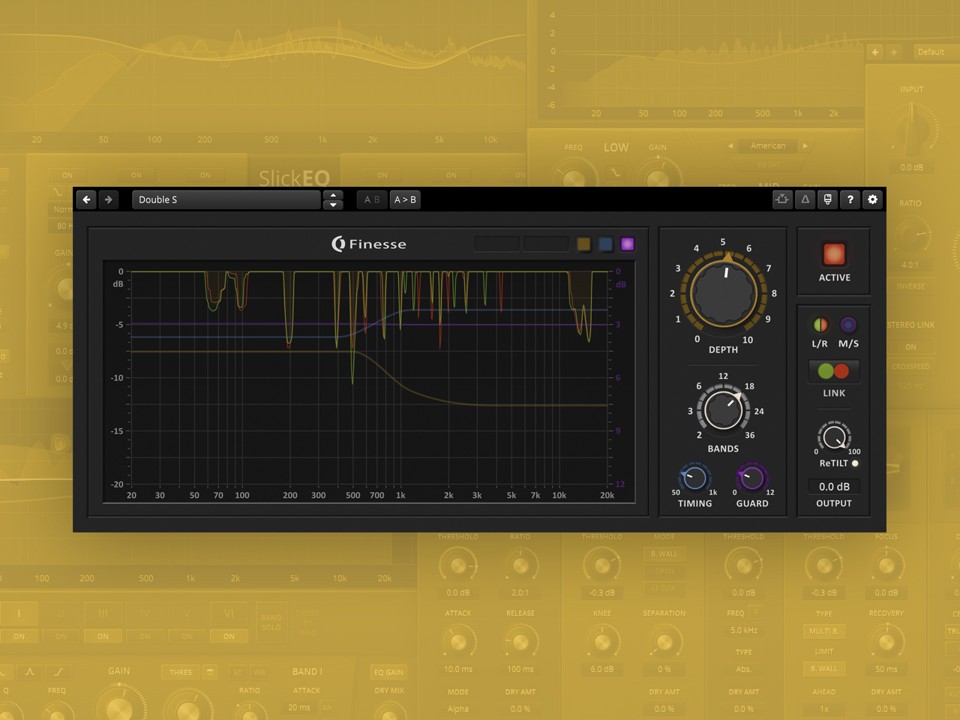This screenshot has height=720, width=960.
Task: Click the small icon right of THRES button
Action: click(210, 672)
